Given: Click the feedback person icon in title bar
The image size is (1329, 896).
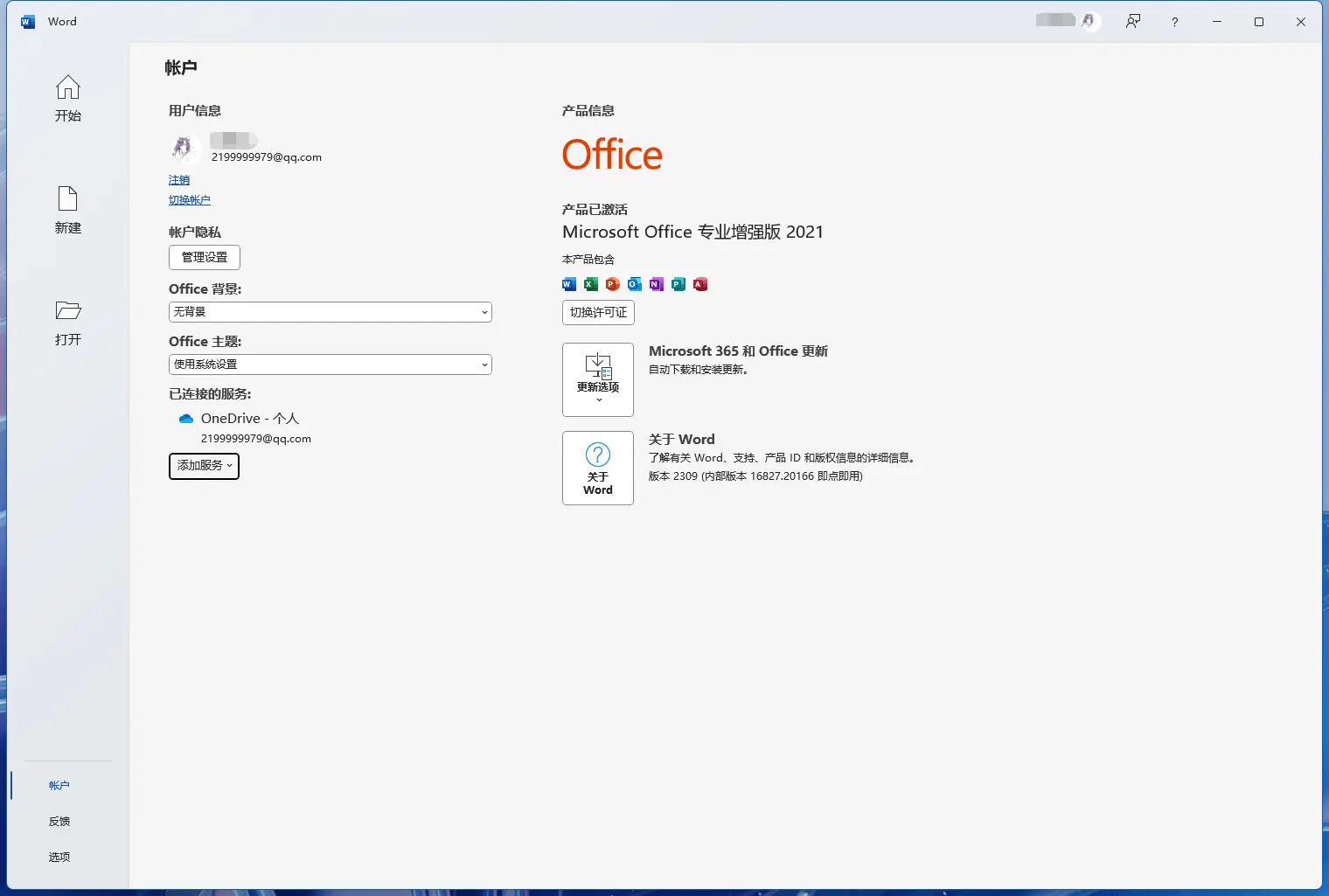Looking at the screenshot, I should [x=1133, y=22].
